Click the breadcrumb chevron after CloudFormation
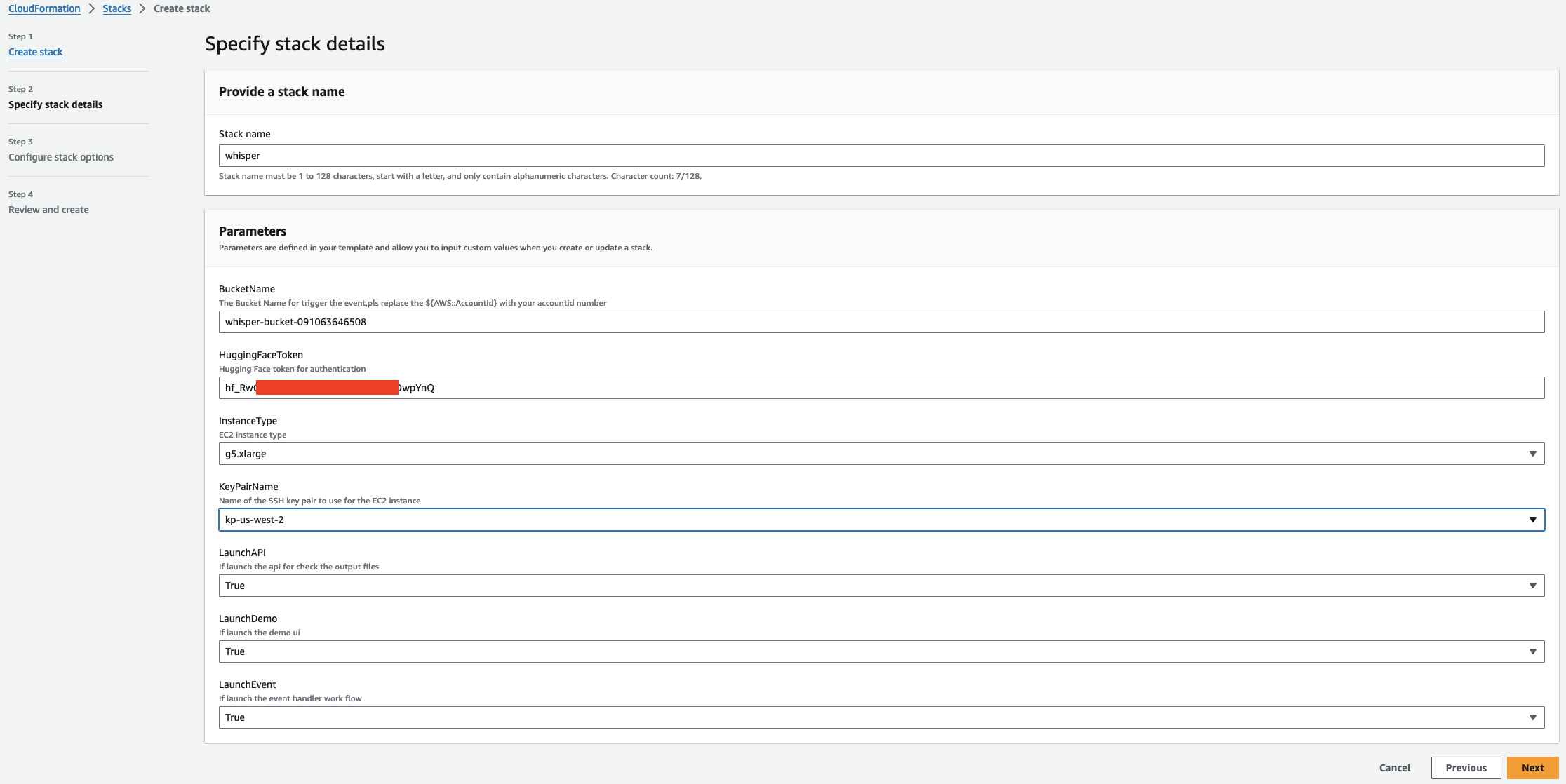The image size is (1566, 784). tap(92, 8)
